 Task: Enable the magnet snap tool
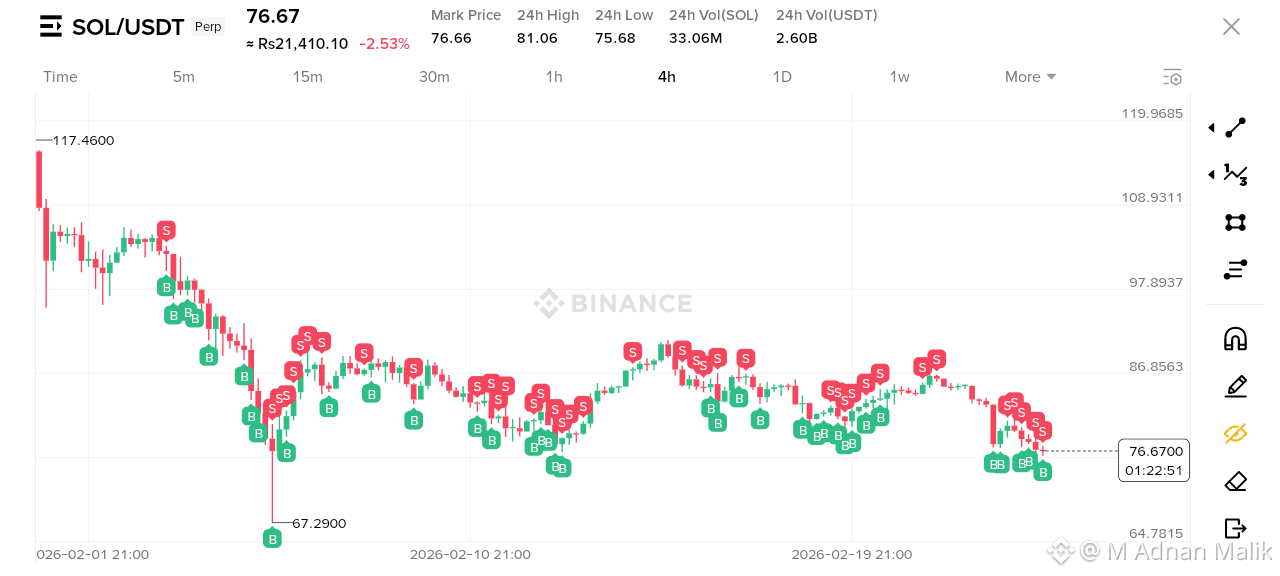(1236, 339)
